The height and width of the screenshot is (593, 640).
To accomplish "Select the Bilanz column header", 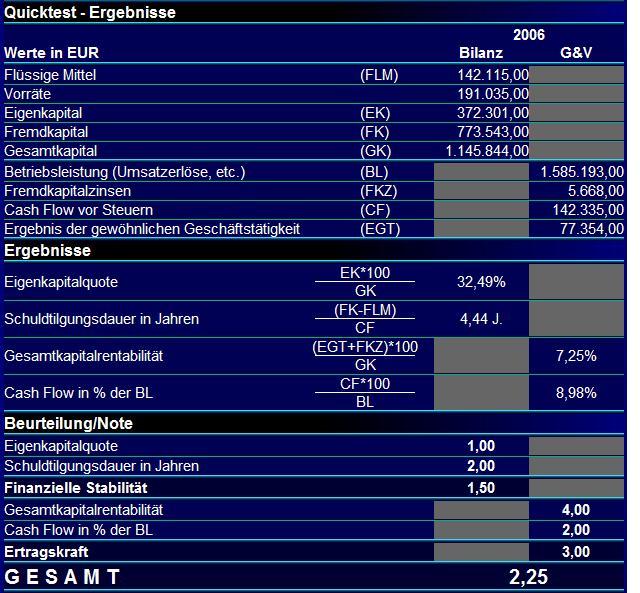I will click(481, 53).
